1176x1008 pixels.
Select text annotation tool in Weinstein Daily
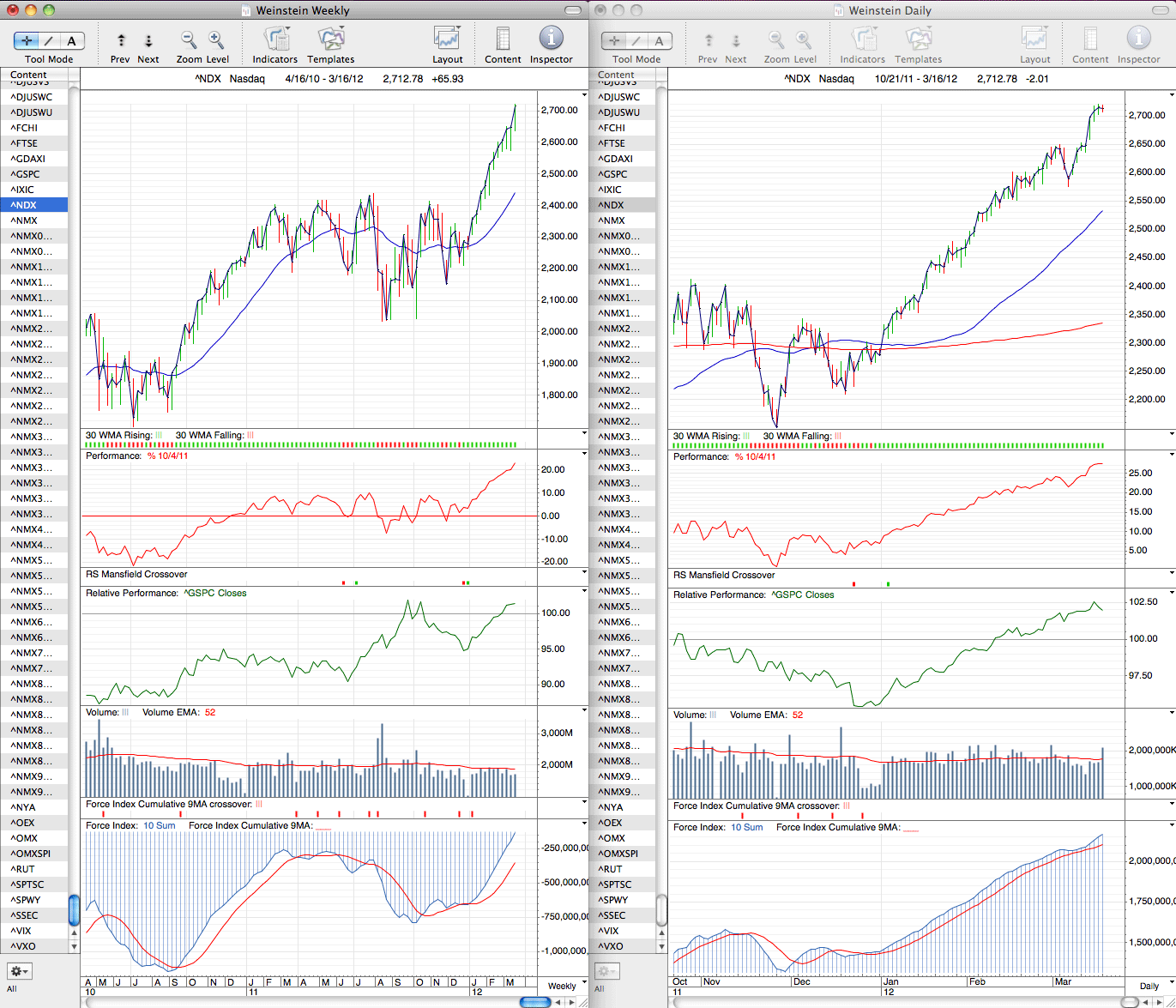click(x=660, y=40)
